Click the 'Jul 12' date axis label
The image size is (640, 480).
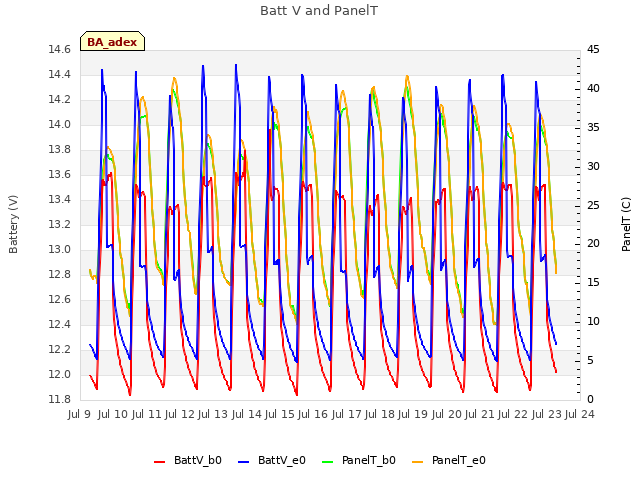[x=181, y=414]
